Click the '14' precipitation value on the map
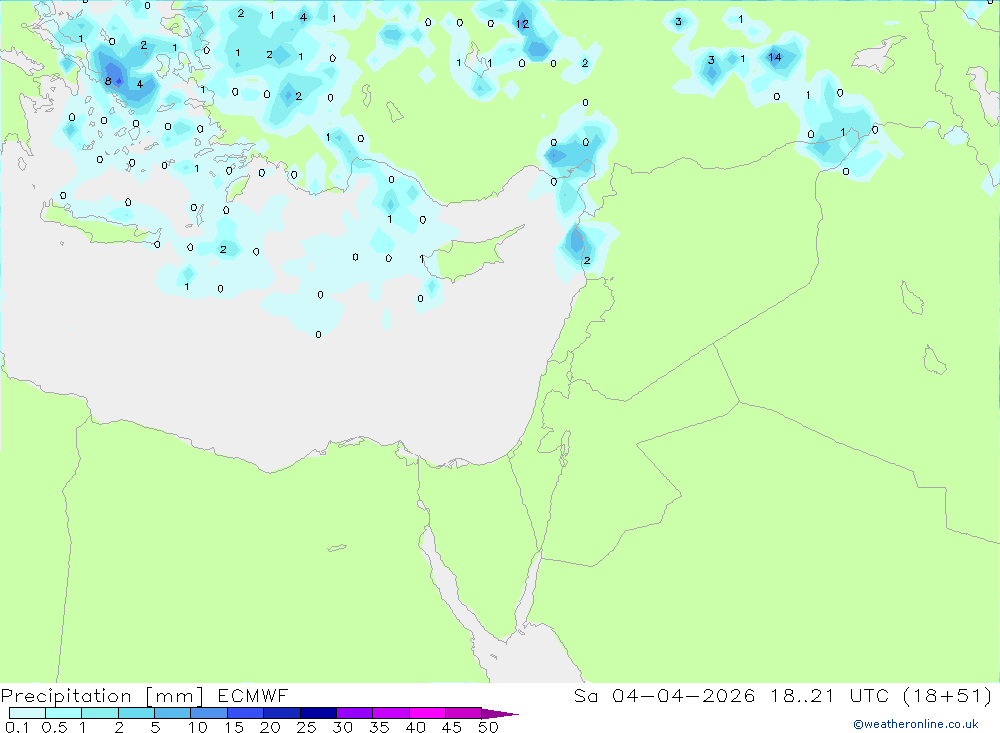This screenshot has height=733, width=1000. pos(774,57)
